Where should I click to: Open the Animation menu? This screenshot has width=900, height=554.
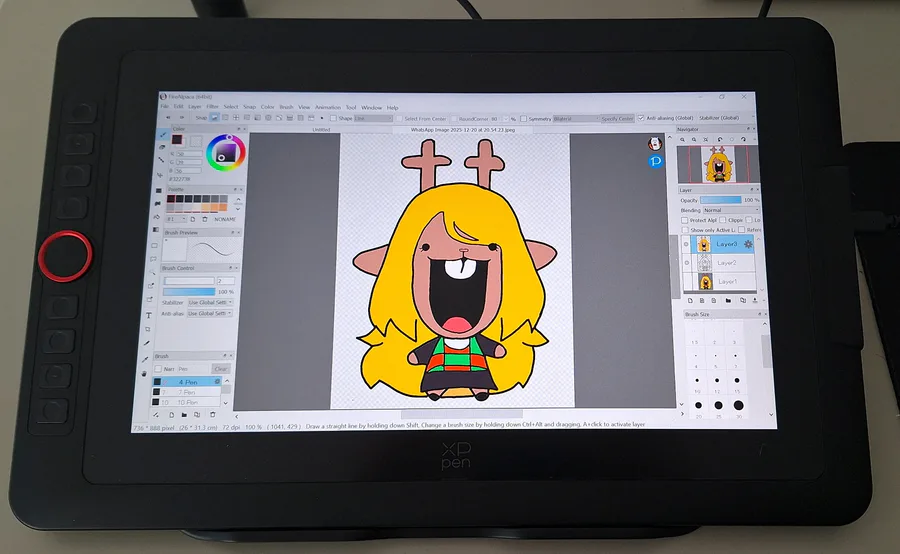328,107
